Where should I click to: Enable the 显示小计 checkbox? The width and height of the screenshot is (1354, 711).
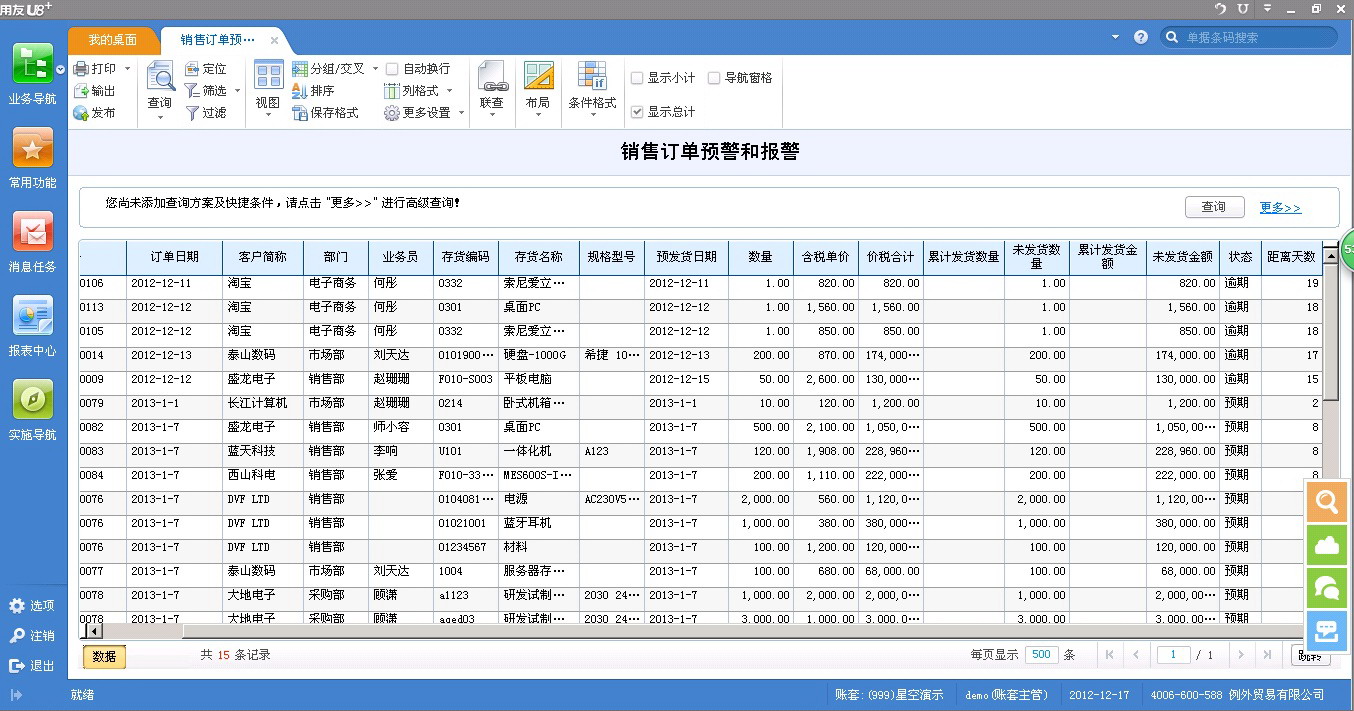click(x=637, y=78)
